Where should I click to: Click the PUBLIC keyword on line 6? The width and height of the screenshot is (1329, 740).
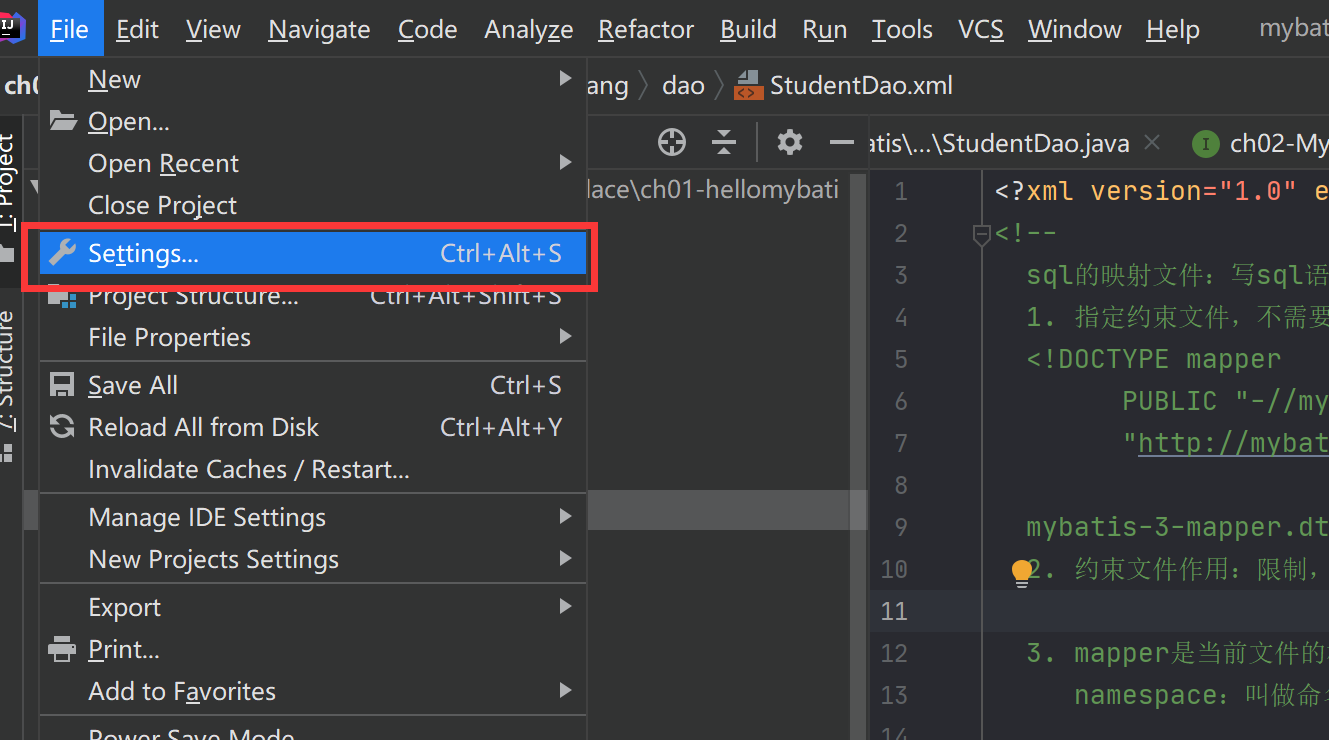click(x=1169, y=401)
